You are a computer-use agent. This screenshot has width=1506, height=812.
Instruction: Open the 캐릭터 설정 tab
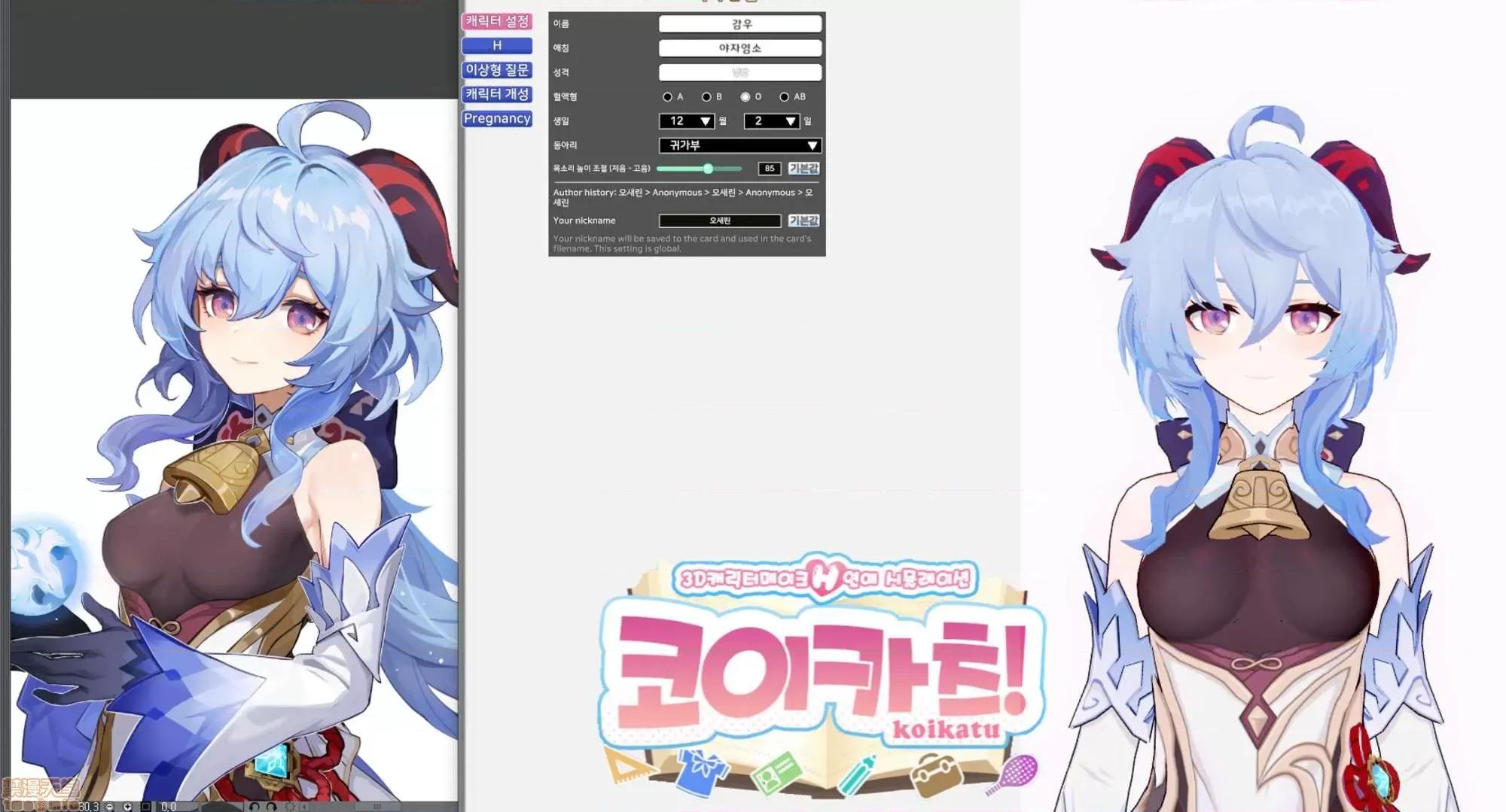pyautogui.click(x=497, y=21)
